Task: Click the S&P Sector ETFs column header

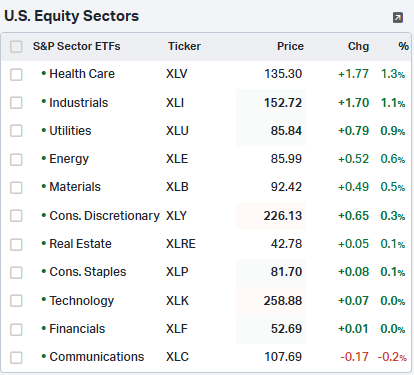Action: pyautogui.click(x=76, y=46)
